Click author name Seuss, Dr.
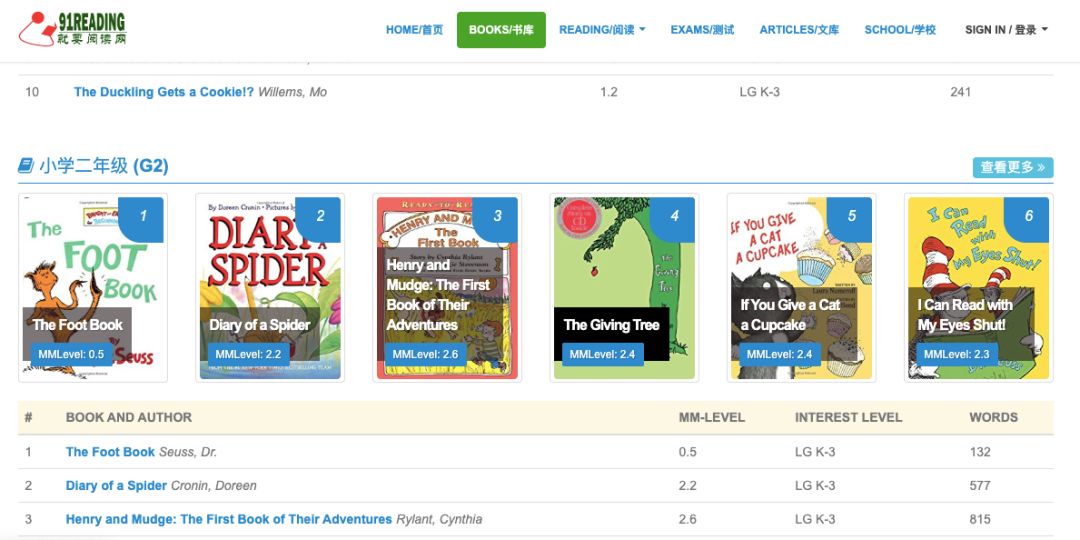1080x540 pixels. point(188,452)
